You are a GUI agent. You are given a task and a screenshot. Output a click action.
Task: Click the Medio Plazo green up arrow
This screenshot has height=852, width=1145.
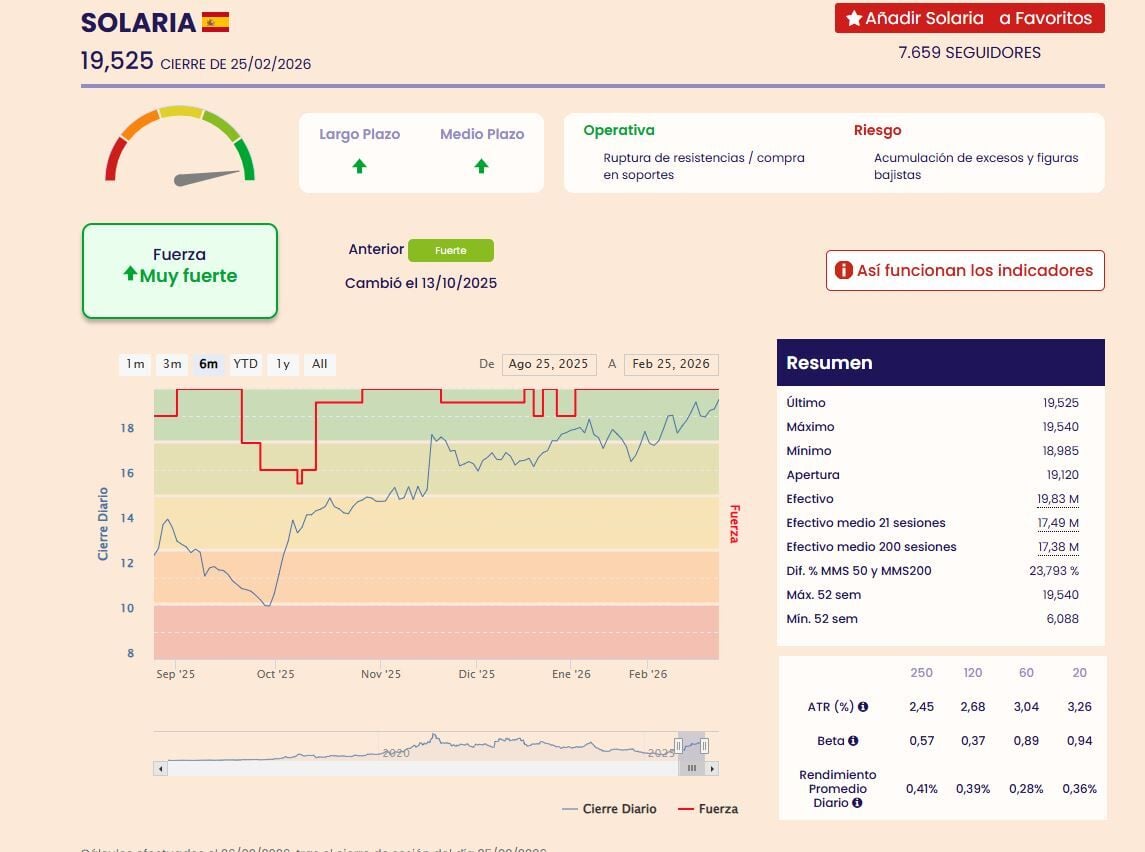(481, 166)
